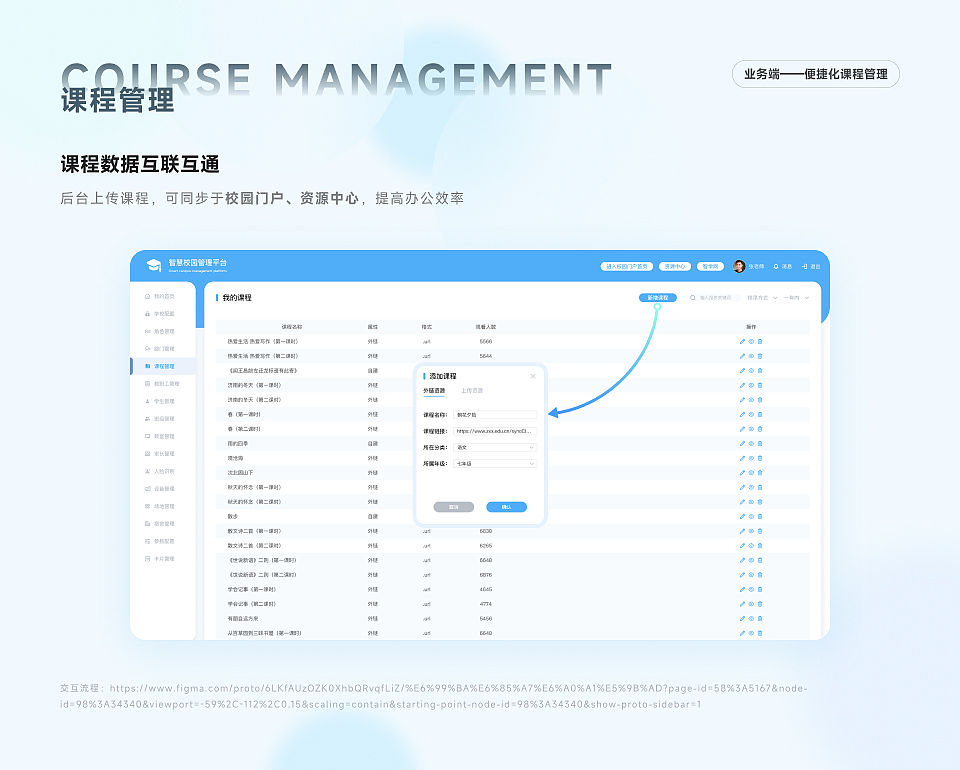
Task: Delete 有朋自远方来 course
Action: [x=760, y=619]
